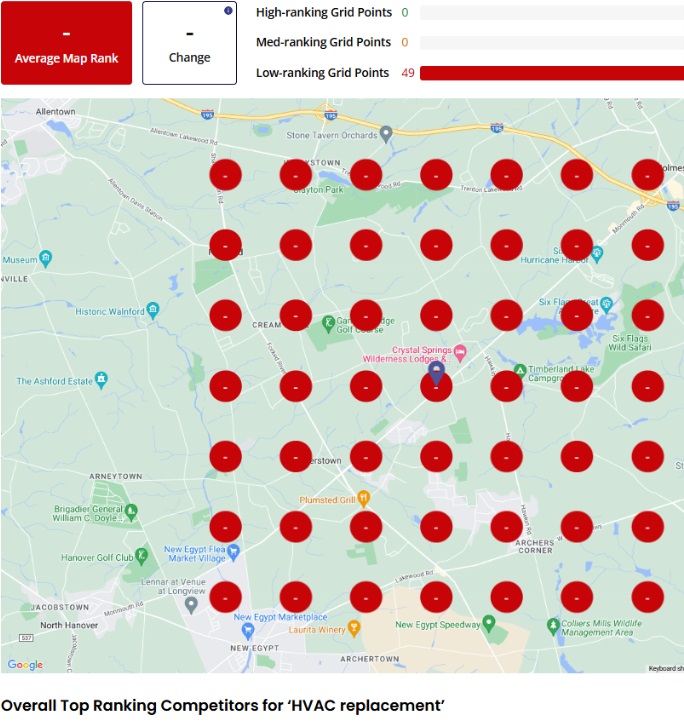Click the Change card

click(x=190, y=43)
